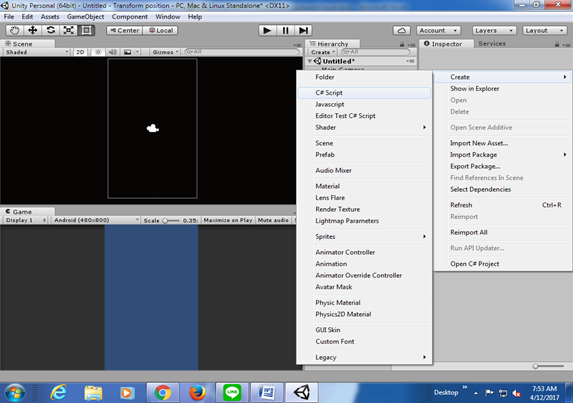The width and height of the screenshot is (573, 403).
Task: Collapse the Untitled scene in Hierarchy
Action: [x=310, y=61]
